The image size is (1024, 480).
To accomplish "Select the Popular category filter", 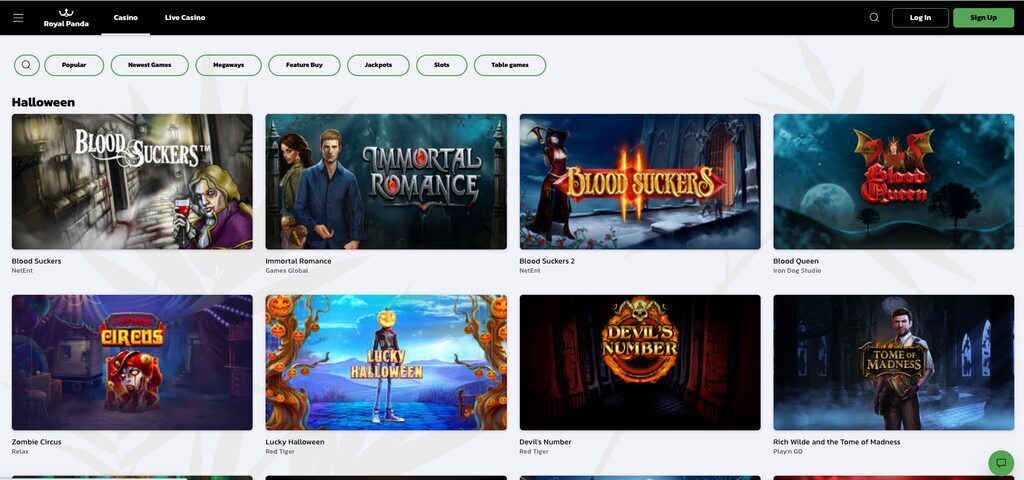I will (x=74, y=65).
